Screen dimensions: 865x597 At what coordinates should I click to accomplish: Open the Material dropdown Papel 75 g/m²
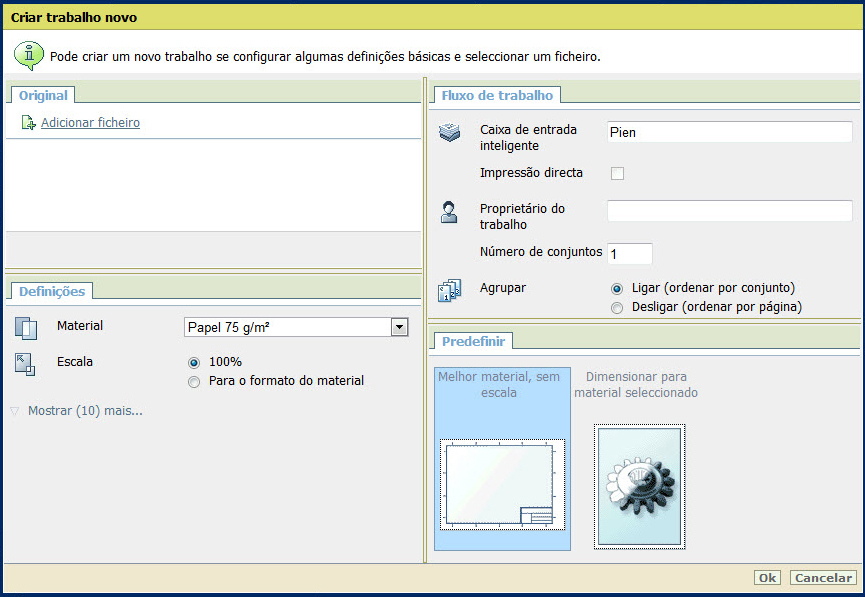399,327
